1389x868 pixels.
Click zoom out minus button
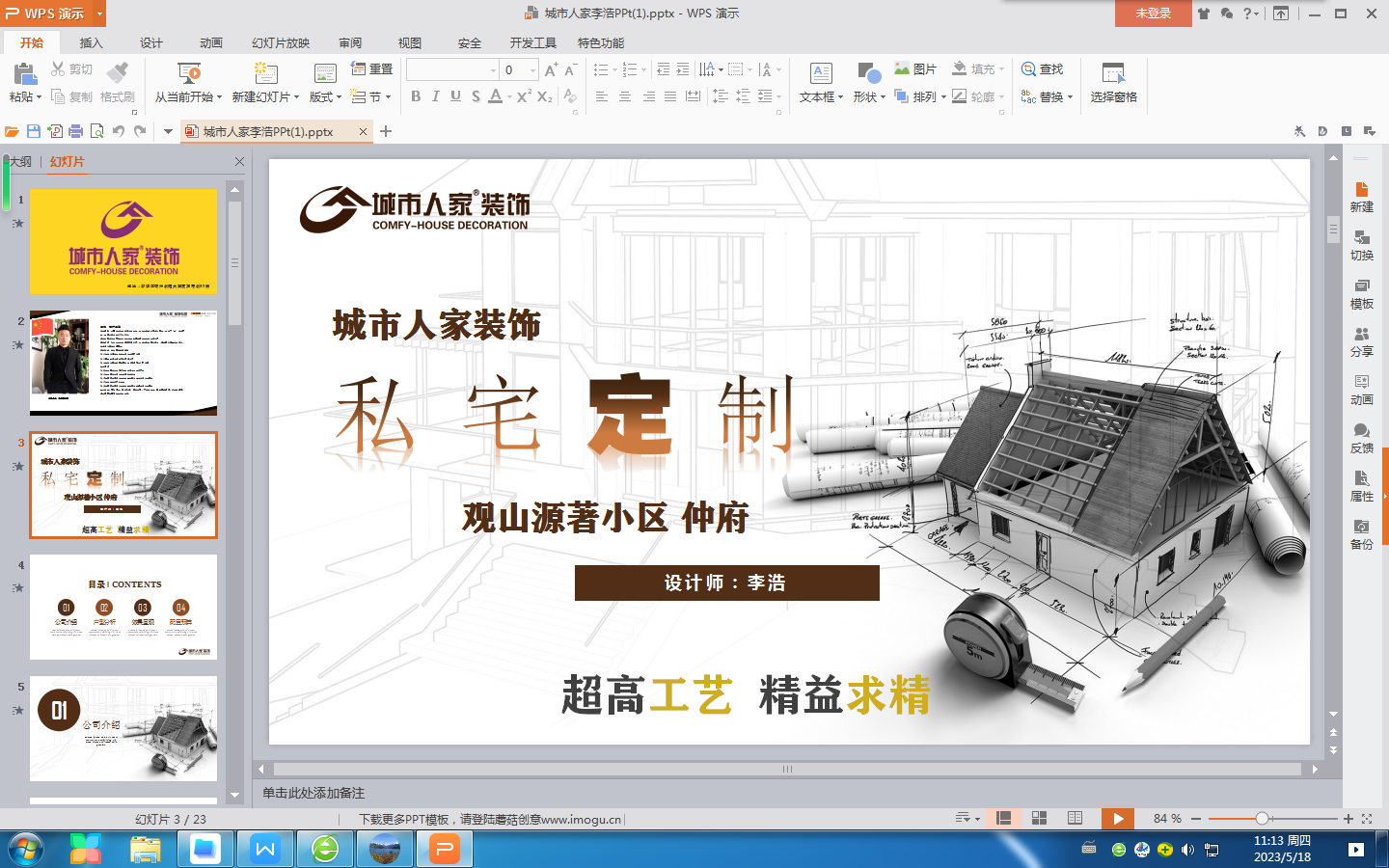(x=1196, y=818)
